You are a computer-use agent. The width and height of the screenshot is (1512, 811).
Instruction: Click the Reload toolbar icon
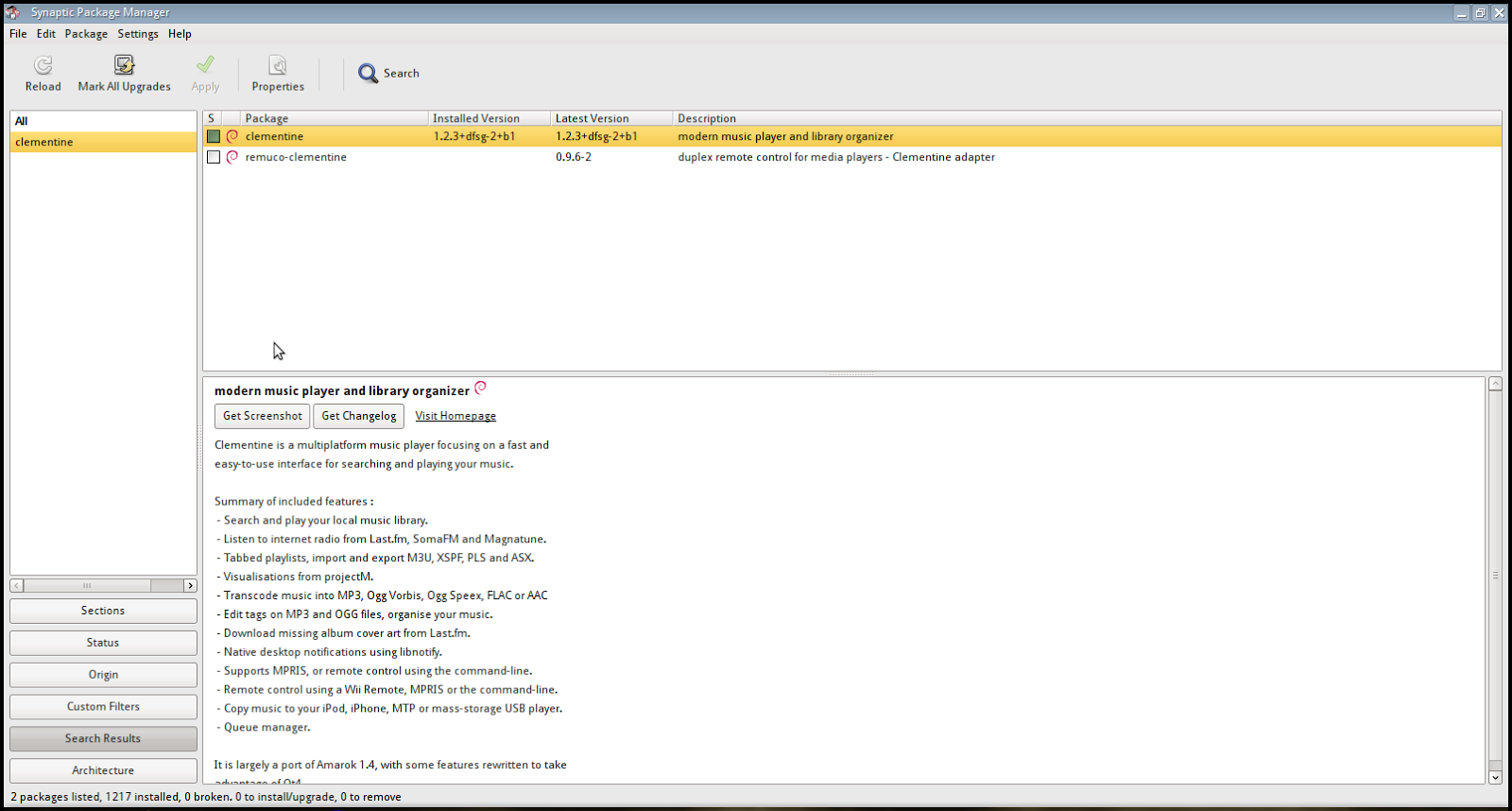(43, 64)
